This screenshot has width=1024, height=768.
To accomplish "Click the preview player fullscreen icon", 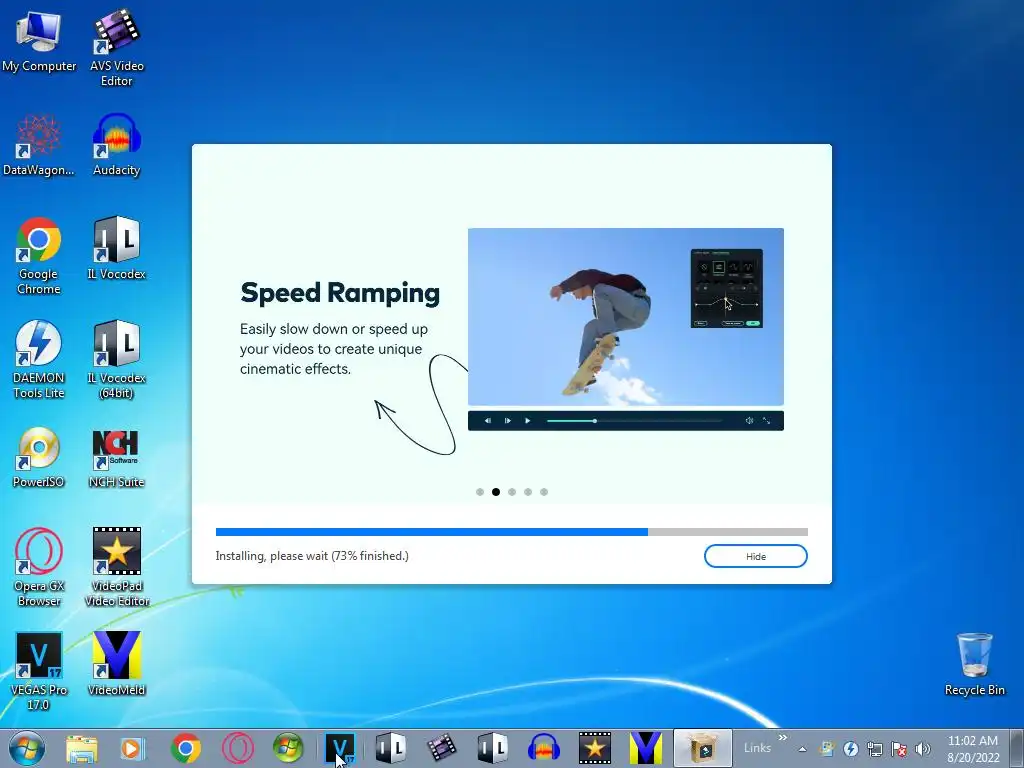I will [x=767, y=421].
